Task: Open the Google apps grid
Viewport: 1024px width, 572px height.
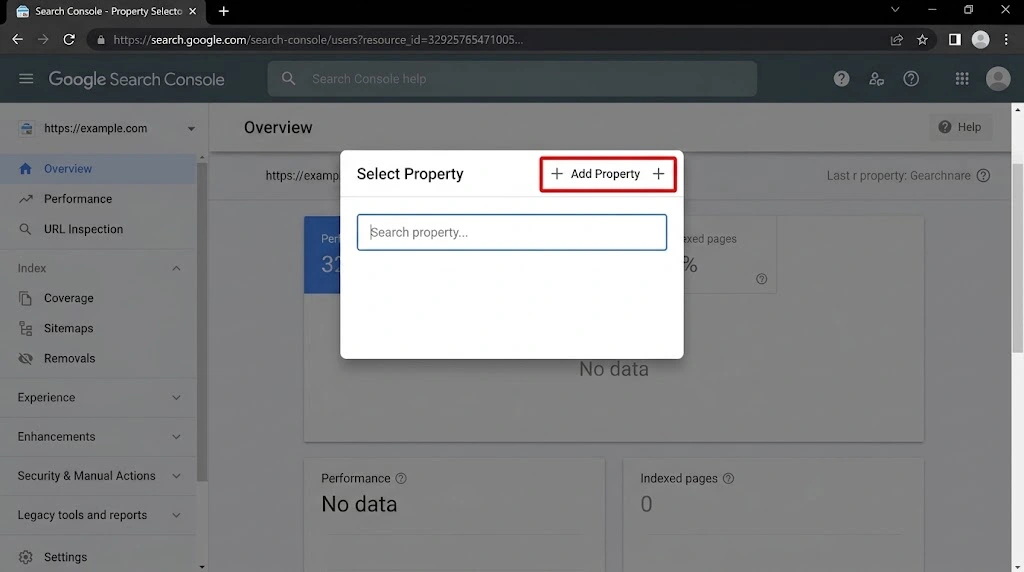Action: coord(961,78)
